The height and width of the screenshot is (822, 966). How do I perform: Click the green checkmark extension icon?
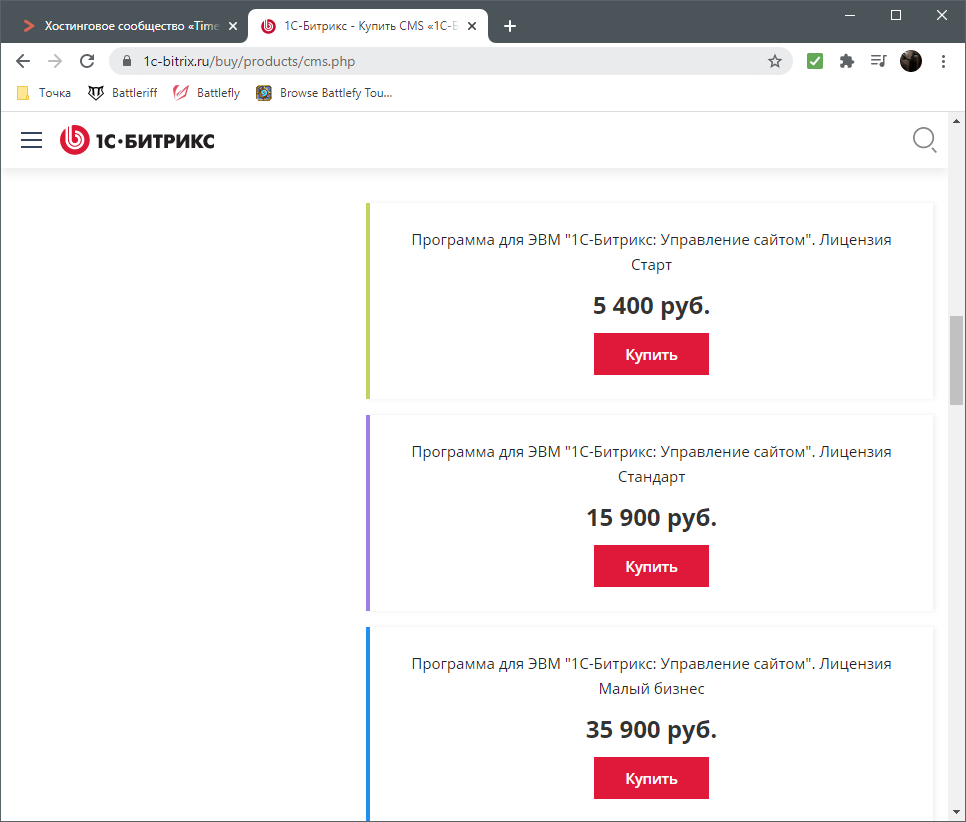[x=814, y=61]
